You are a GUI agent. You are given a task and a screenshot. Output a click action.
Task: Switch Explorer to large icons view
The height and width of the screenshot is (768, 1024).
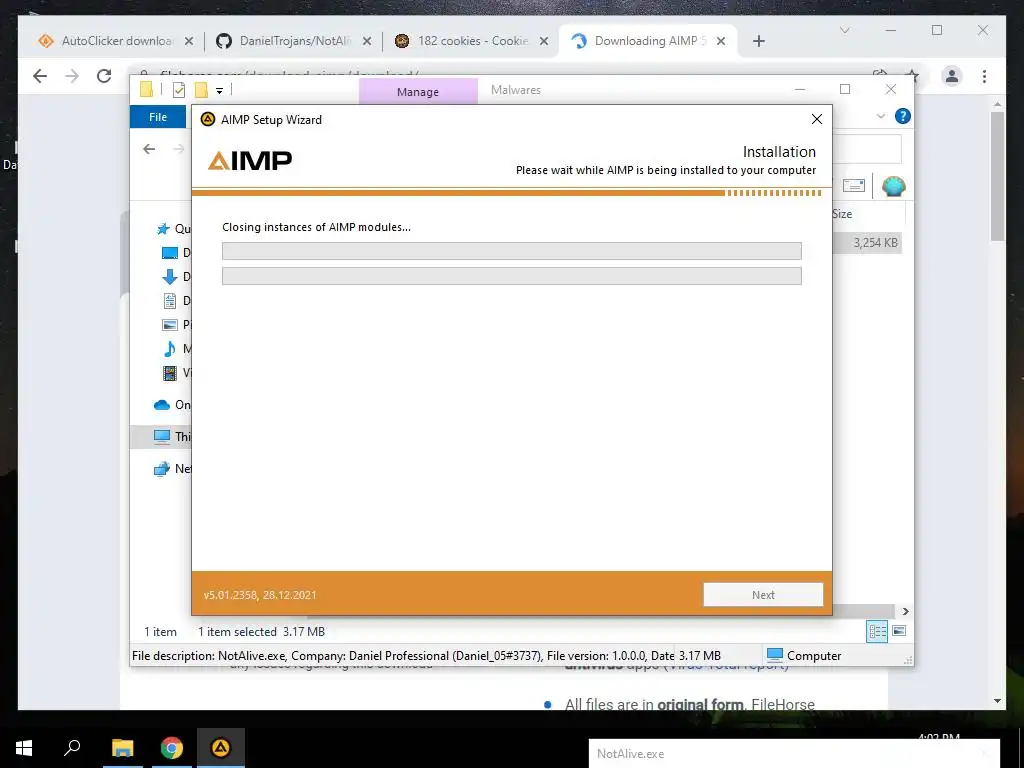click(899, 631)
